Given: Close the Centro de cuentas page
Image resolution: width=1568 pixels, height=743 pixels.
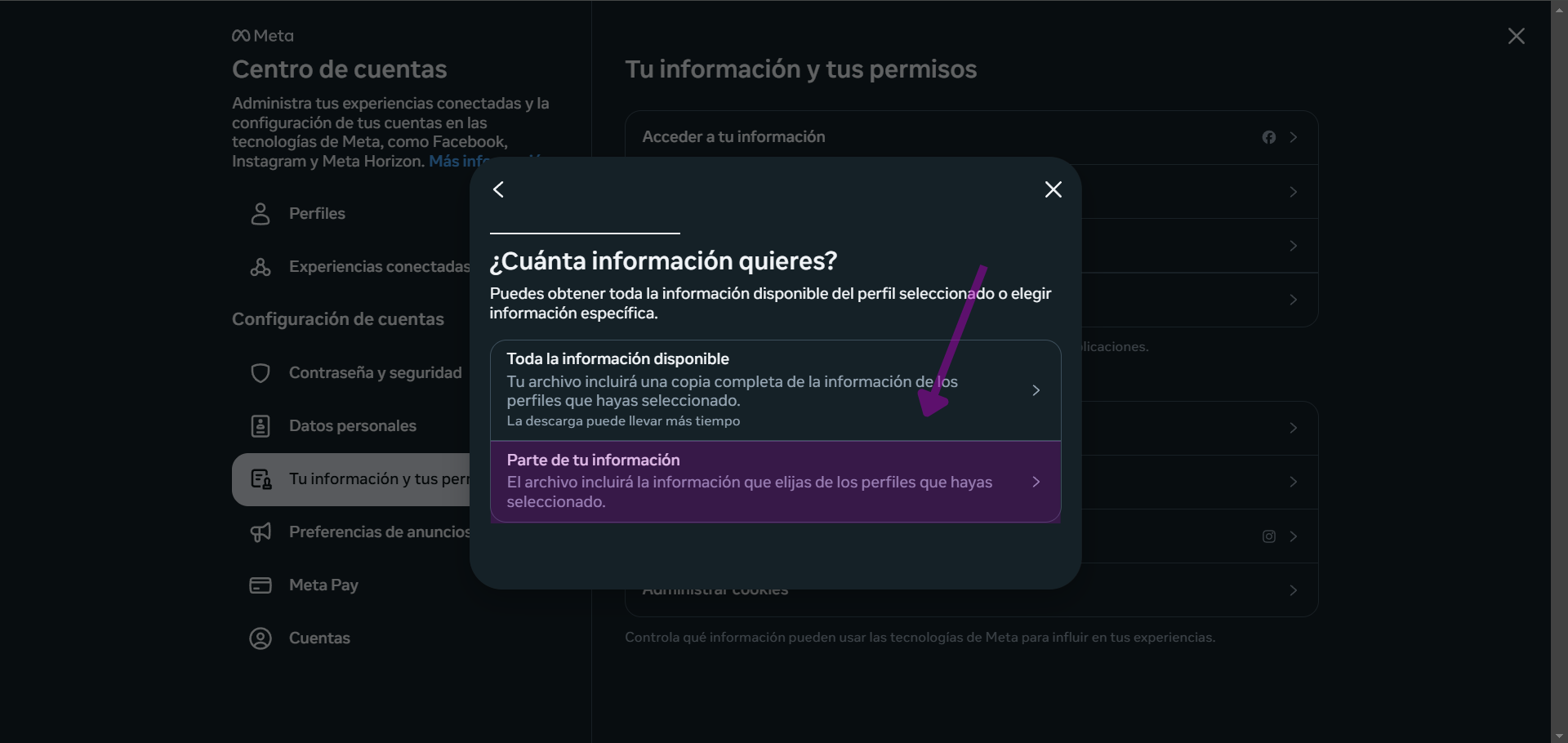Looking at the screenshot, I should (x=1517, y=36).
